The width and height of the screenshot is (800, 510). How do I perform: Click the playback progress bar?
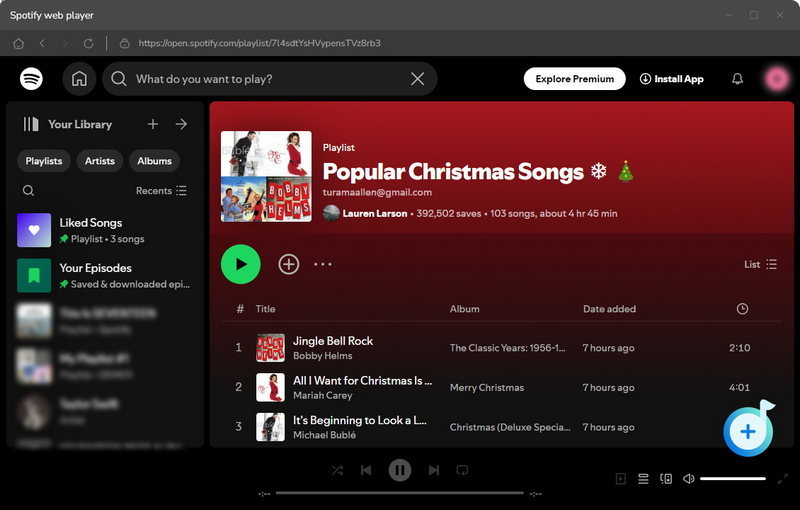click(x=399, y=493)
